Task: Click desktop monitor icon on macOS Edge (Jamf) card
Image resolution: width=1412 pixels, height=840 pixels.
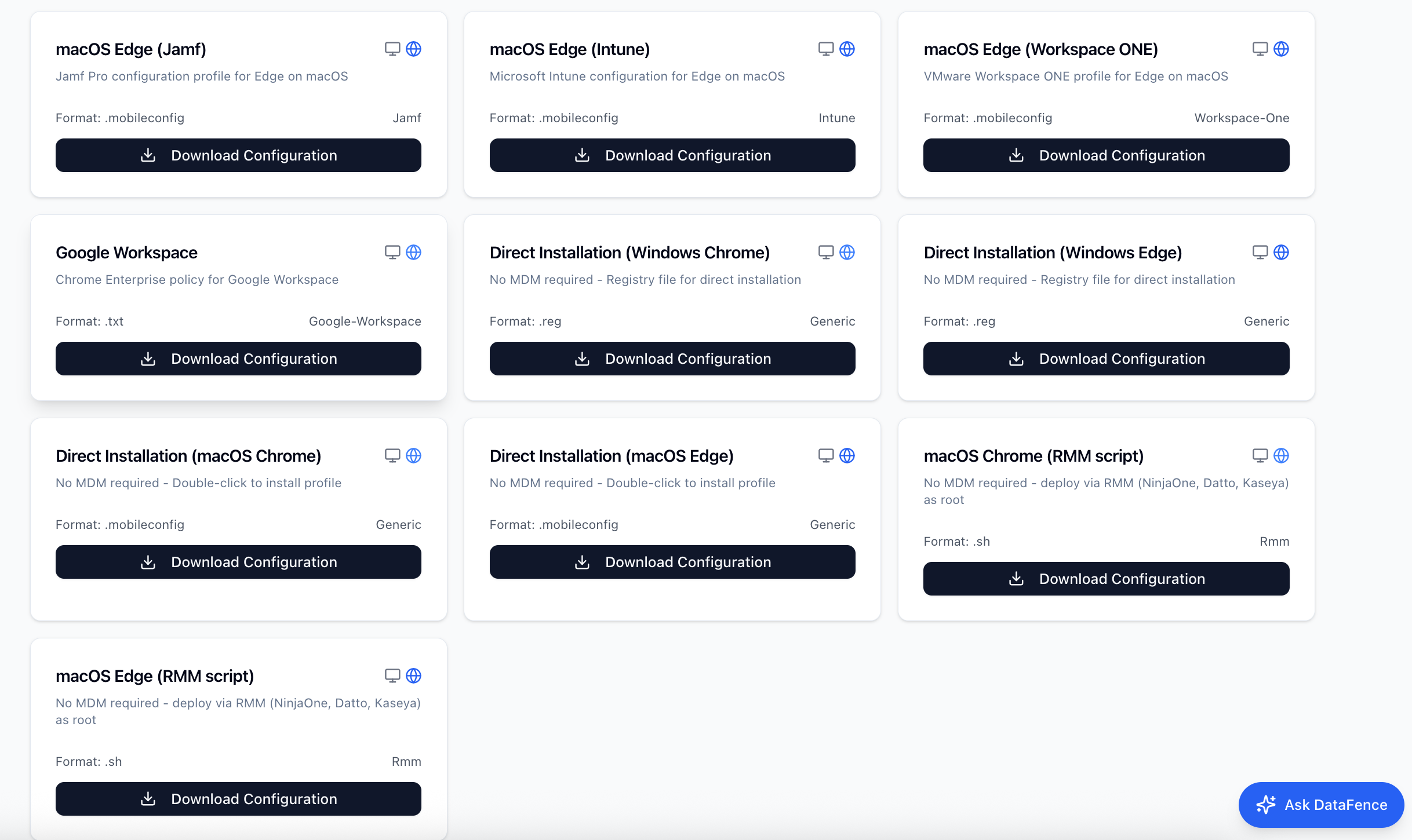Action: 392,49
